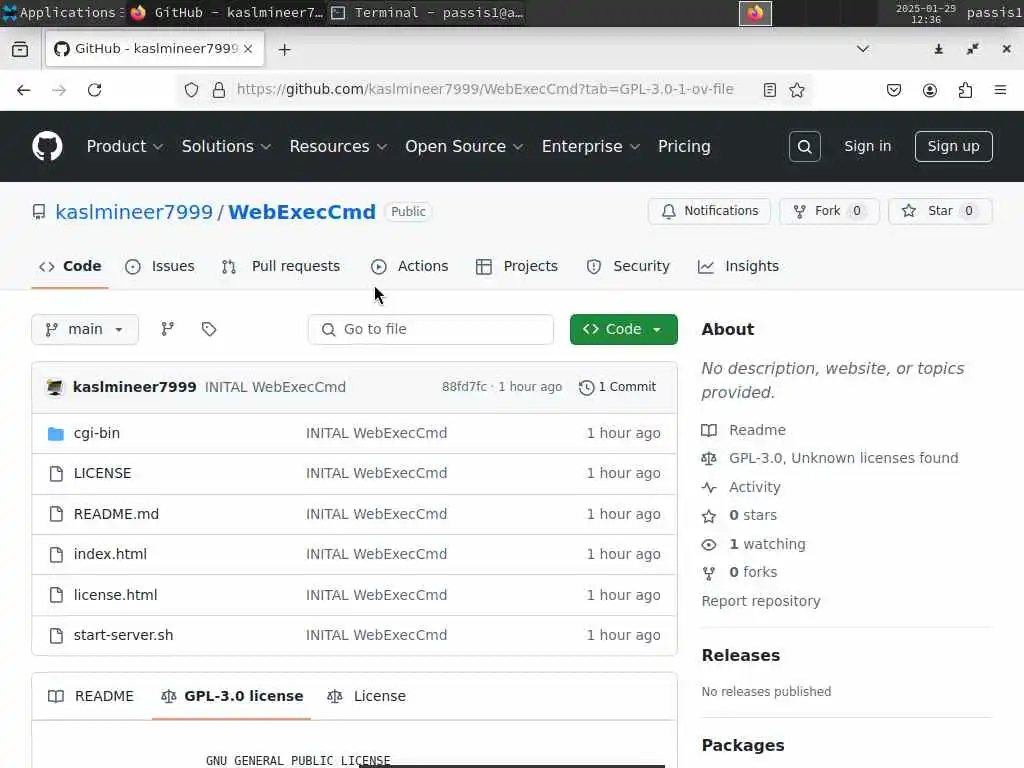Expand the Enterprise navigation dropdown
The width and height of the screenshot is (1024, 768).
(x=590, y=146)
